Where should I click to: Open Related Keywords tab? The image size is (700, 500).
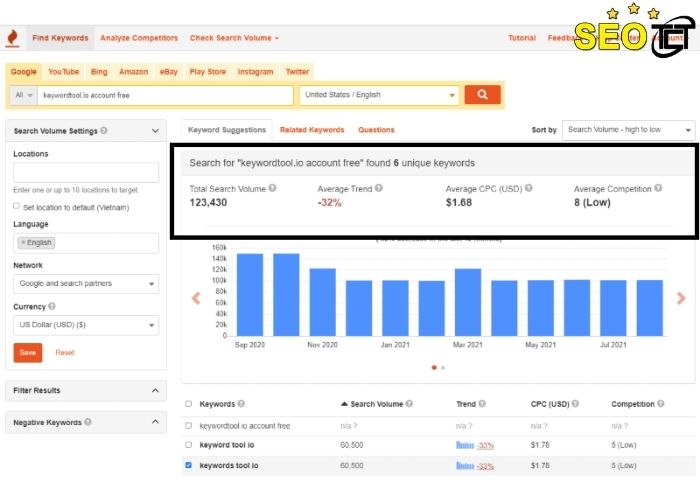[312, 130]
